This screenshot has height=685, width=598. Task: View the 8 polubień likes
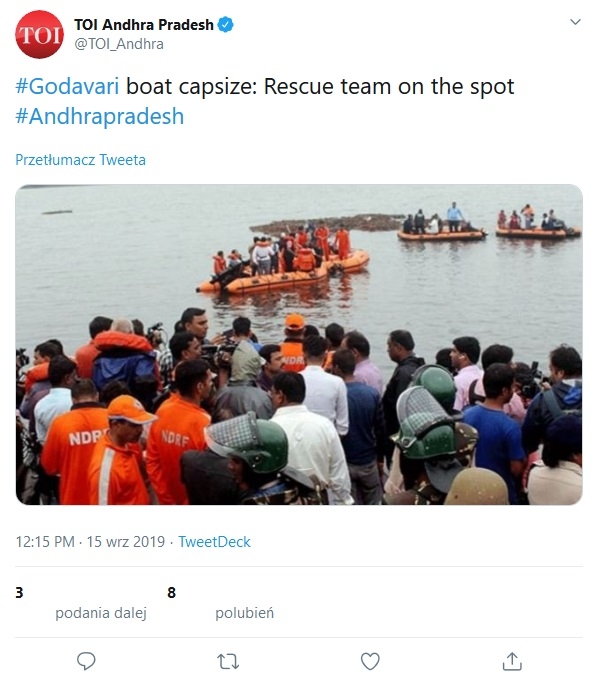pyautogui.click(x=221, y=603)
